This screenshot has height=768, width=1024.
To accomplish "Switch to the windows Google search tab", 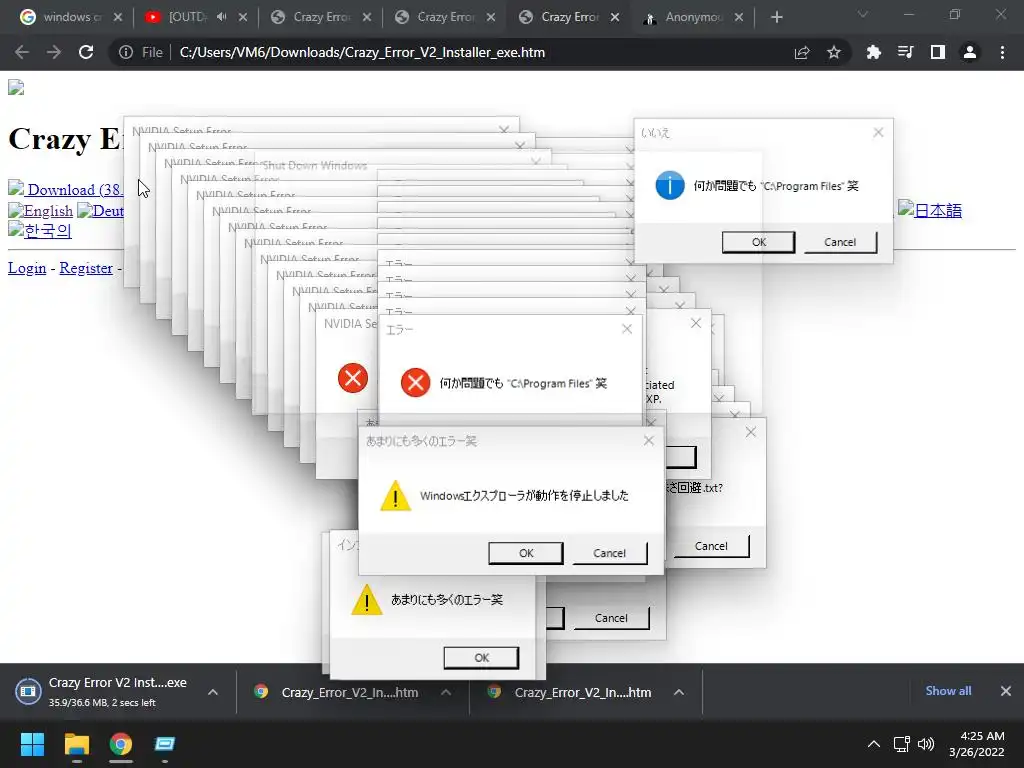I will [x=71, y=17].
